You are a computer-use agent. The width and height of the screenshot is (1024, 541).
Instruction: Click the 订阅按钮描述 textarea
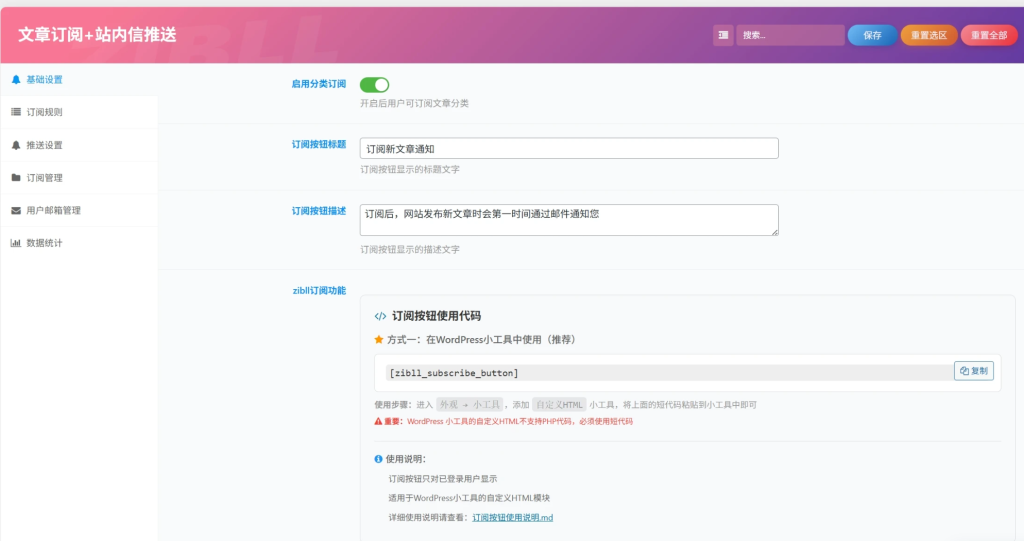tap(569, 220)
